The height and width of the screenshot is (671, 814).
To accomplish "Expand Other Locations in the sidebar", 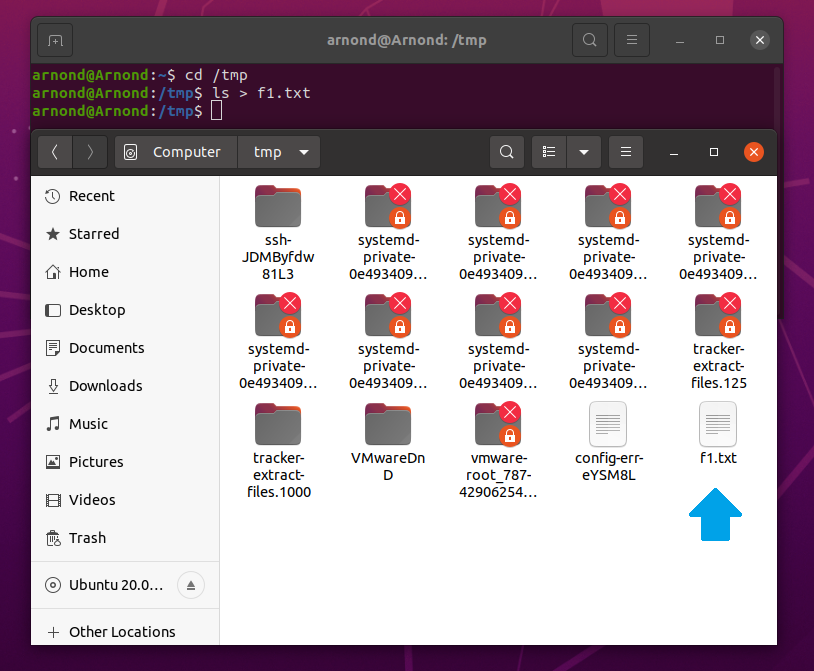I will tap(120, 631).
